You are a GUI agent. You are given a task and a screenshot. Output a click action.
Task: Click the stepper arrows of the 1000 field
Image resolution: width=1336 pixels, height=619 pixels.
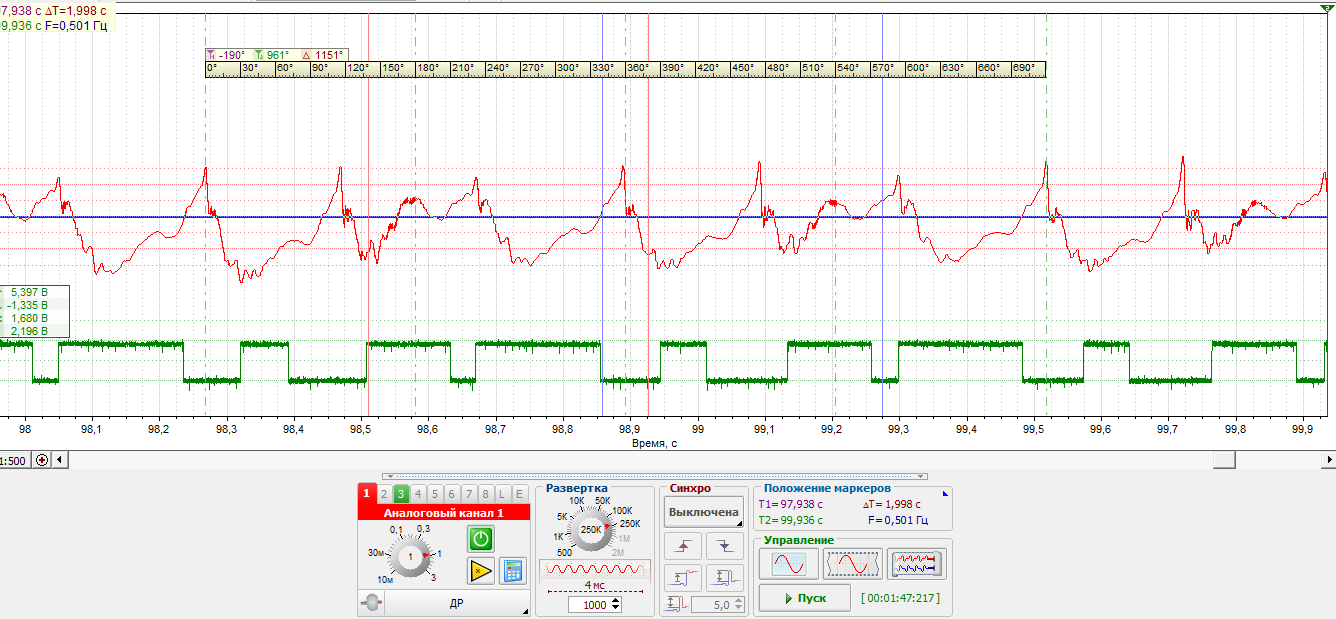click(x=615, y=605)
